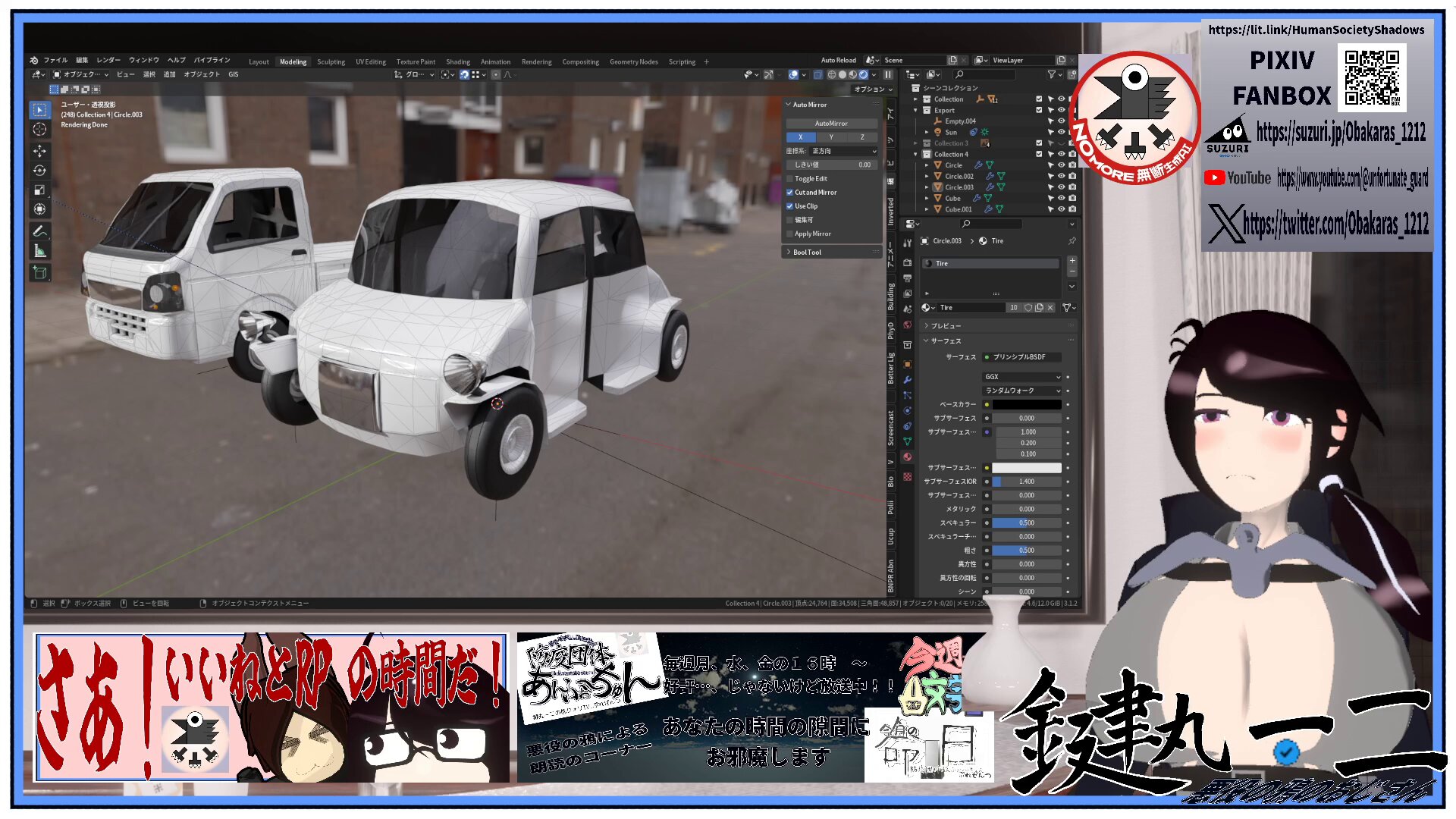The width and height of the screenshot is (1456, 819).
Task: Select the Cursor tool in toolbar
Action: click(x=39, y=130)
